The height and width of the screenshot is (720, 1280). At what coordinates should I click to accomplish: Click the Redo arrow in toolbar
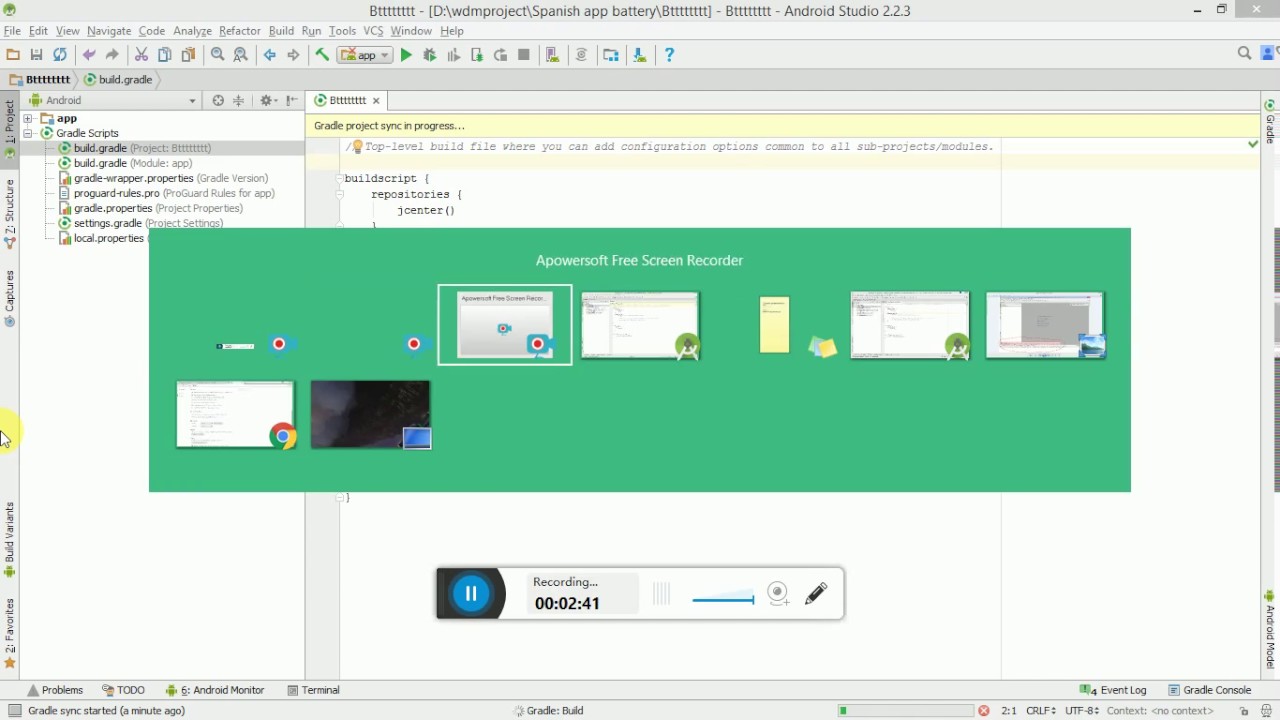(112, 55)
